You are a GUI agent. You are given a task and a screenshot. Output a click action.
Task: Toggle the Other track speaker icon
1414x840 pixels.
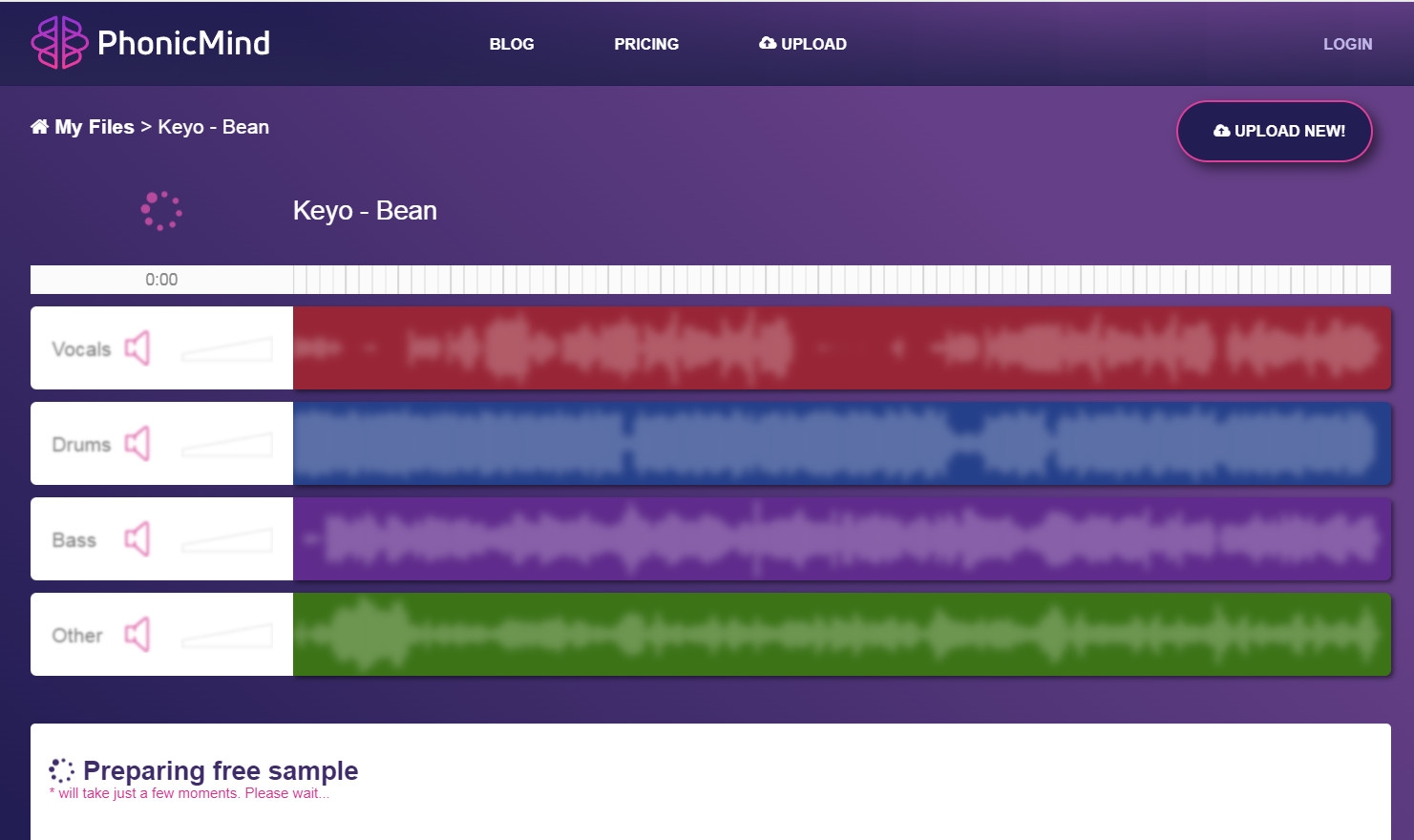[137, 635]
